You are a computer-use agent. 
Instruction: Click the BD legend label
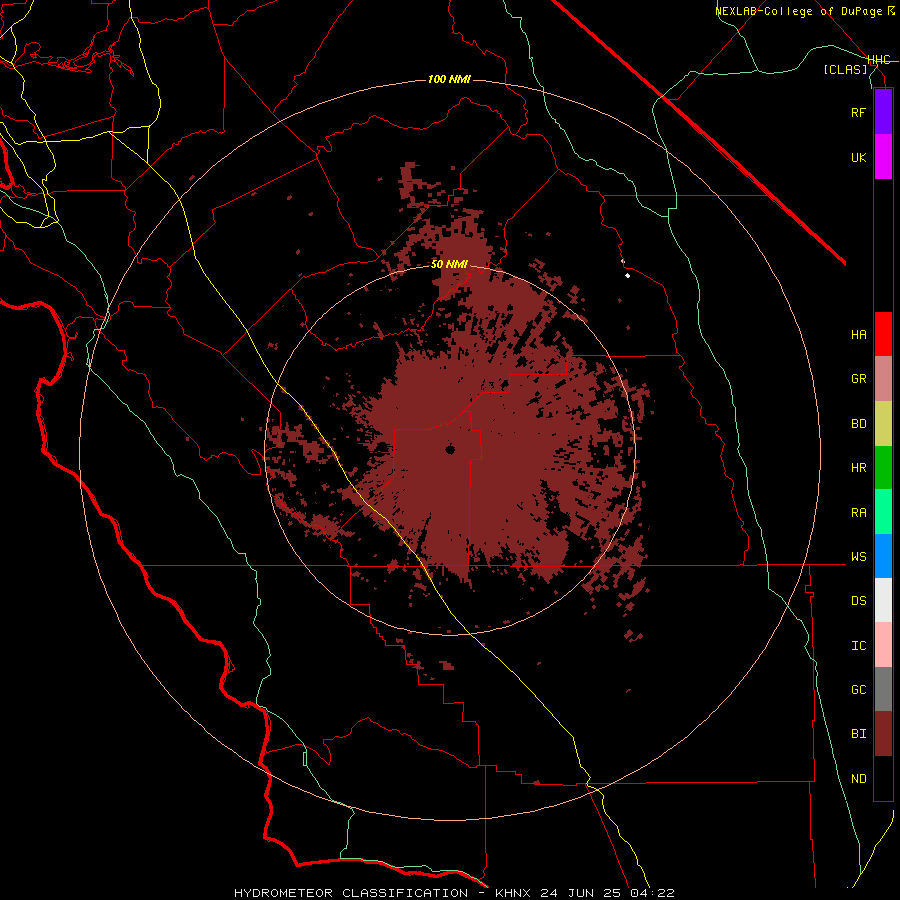pyautogui.click(x=858, y=424)
